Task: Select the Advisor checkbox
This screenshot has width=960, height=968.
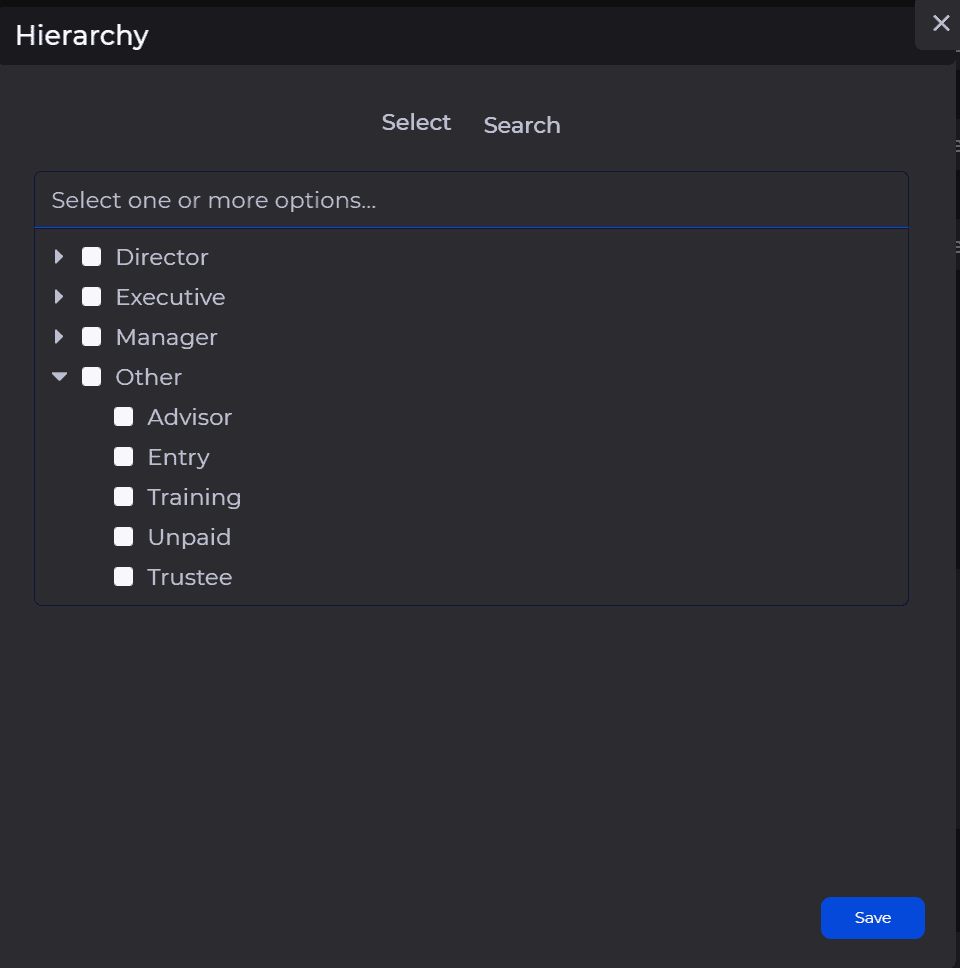Action: point(124,417)
